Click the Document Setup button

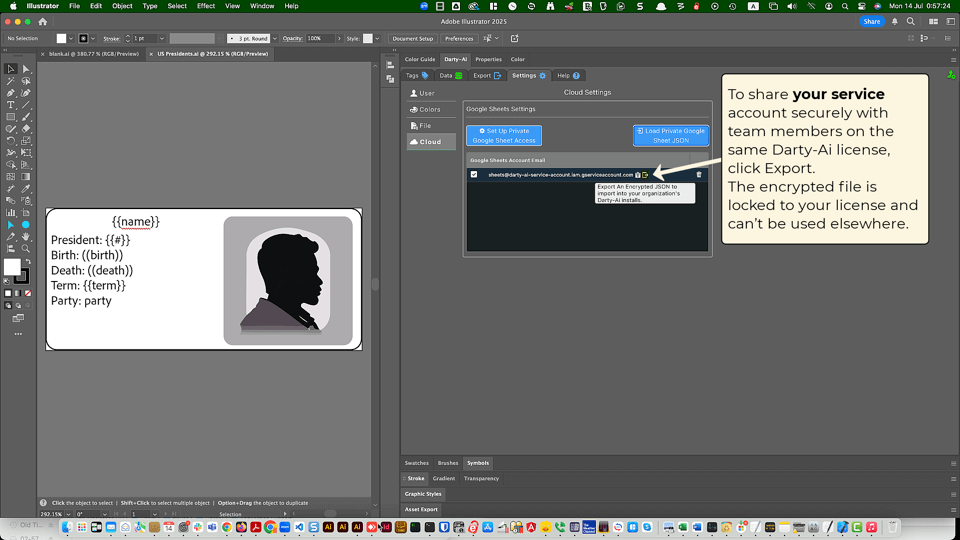pos(413,39)
